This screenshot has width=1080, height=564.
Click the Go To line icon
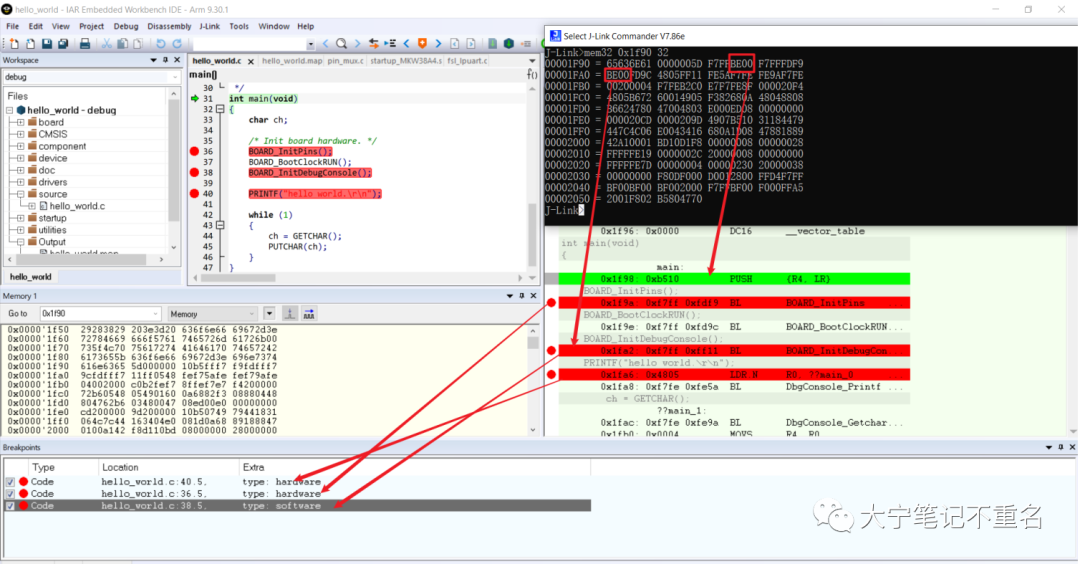click(390, 43)
